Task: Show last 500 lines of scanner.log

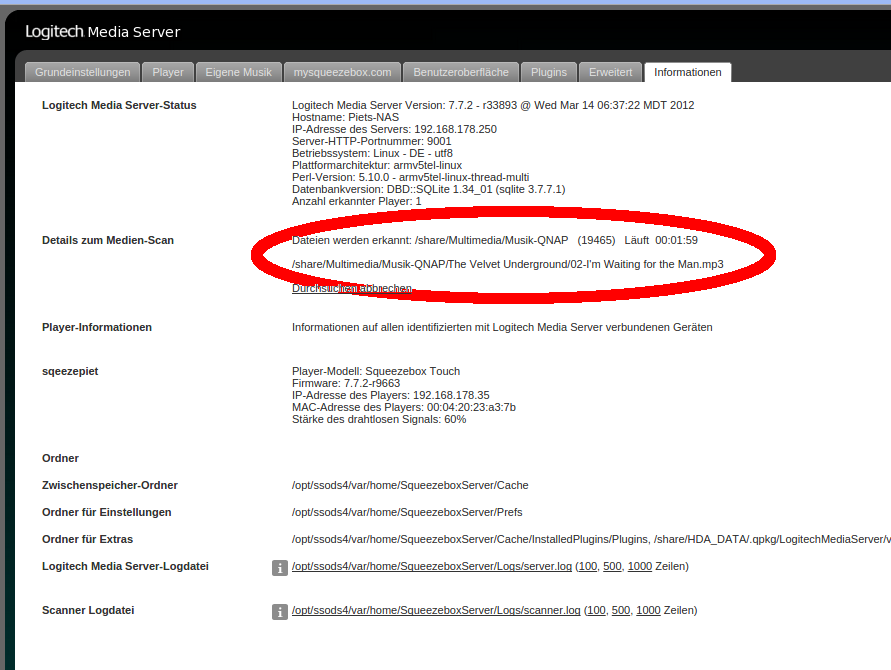Action: [x=621, y=610]
